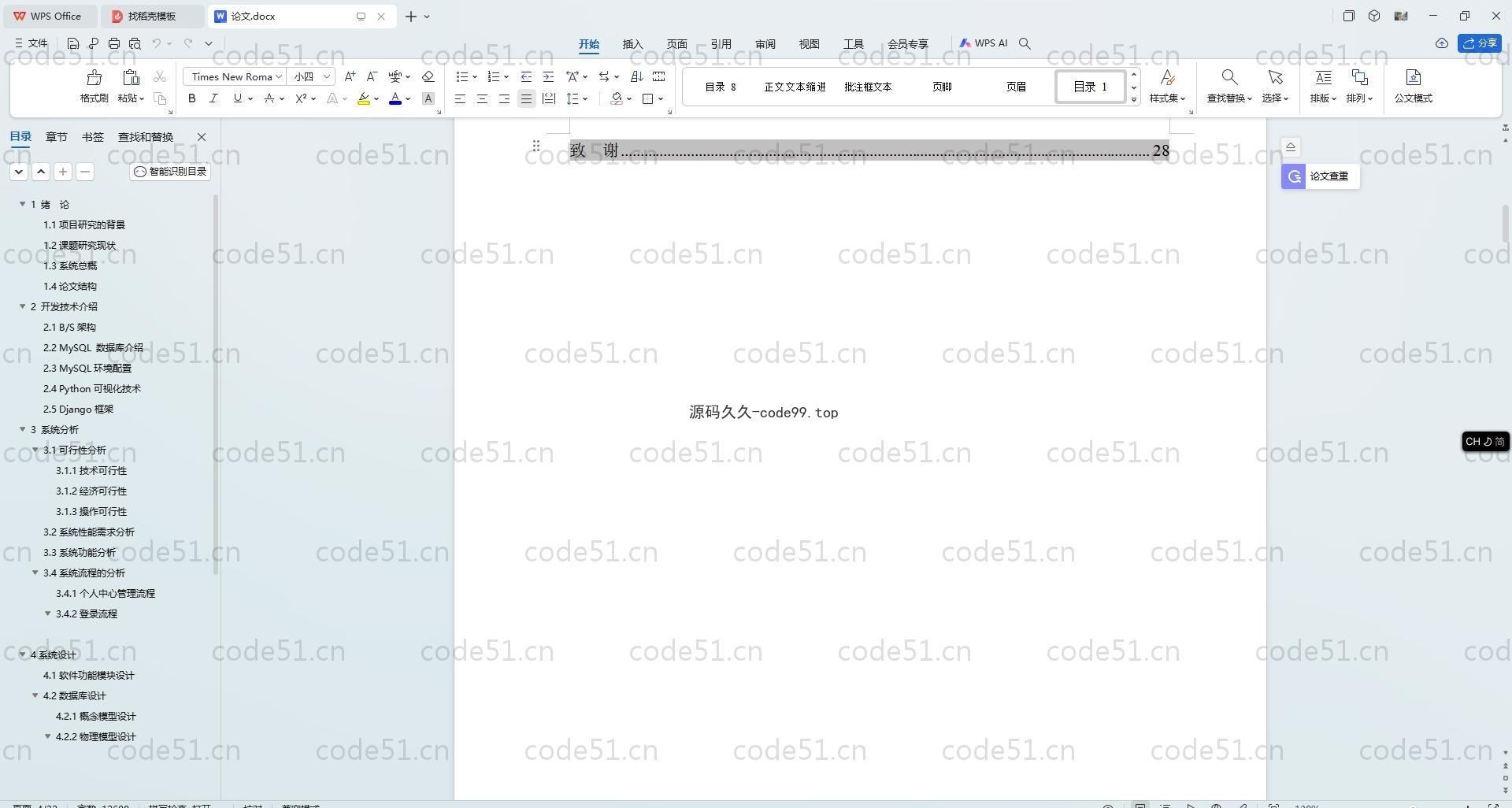Open the font size dropdown 小四
Viewport: 1512px width, 808px height.
tap(326, 76)
